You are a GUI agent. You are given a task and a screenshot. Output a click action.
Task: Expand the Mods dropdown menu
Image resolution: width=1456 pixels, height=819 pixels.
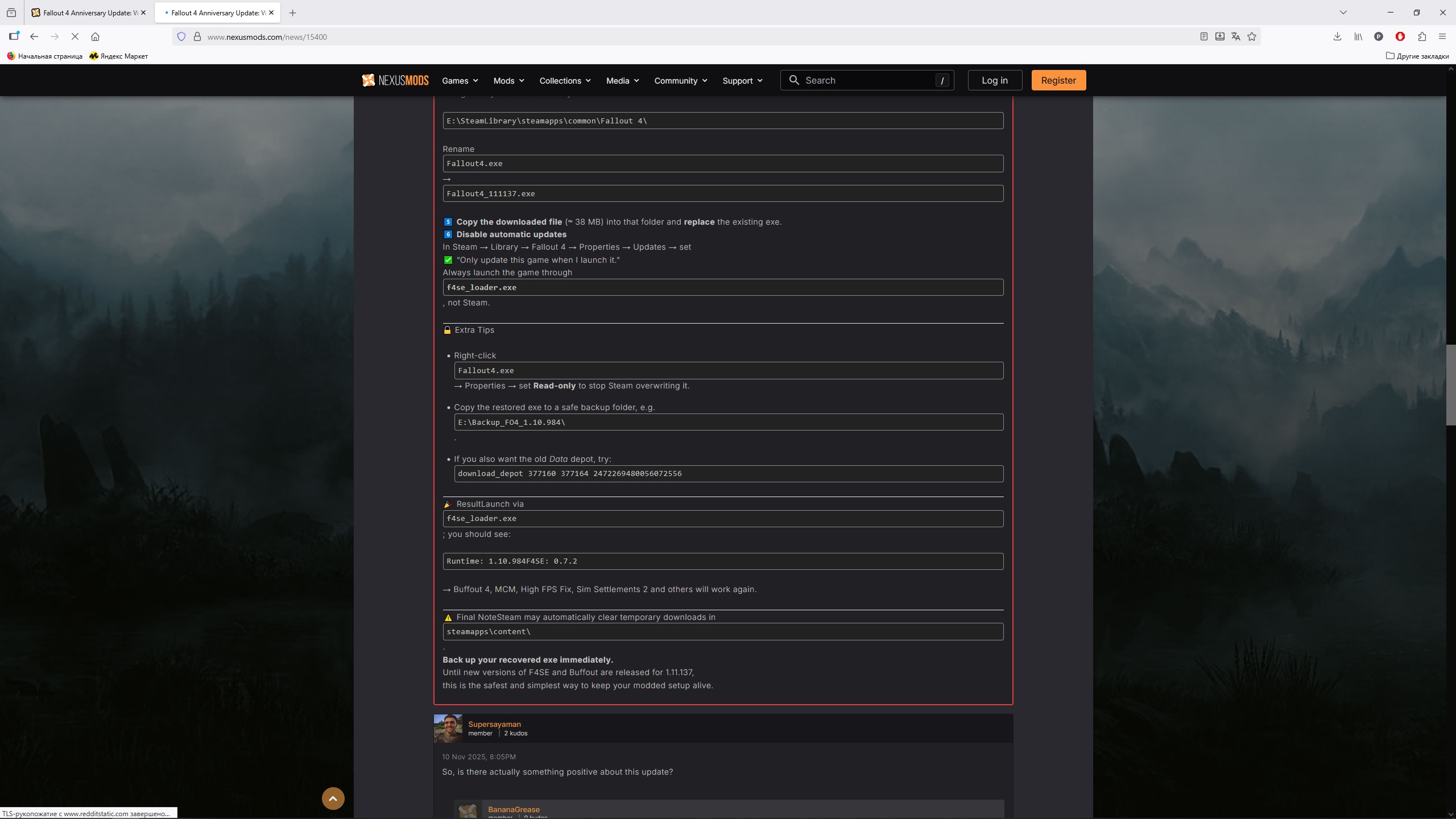508,81
